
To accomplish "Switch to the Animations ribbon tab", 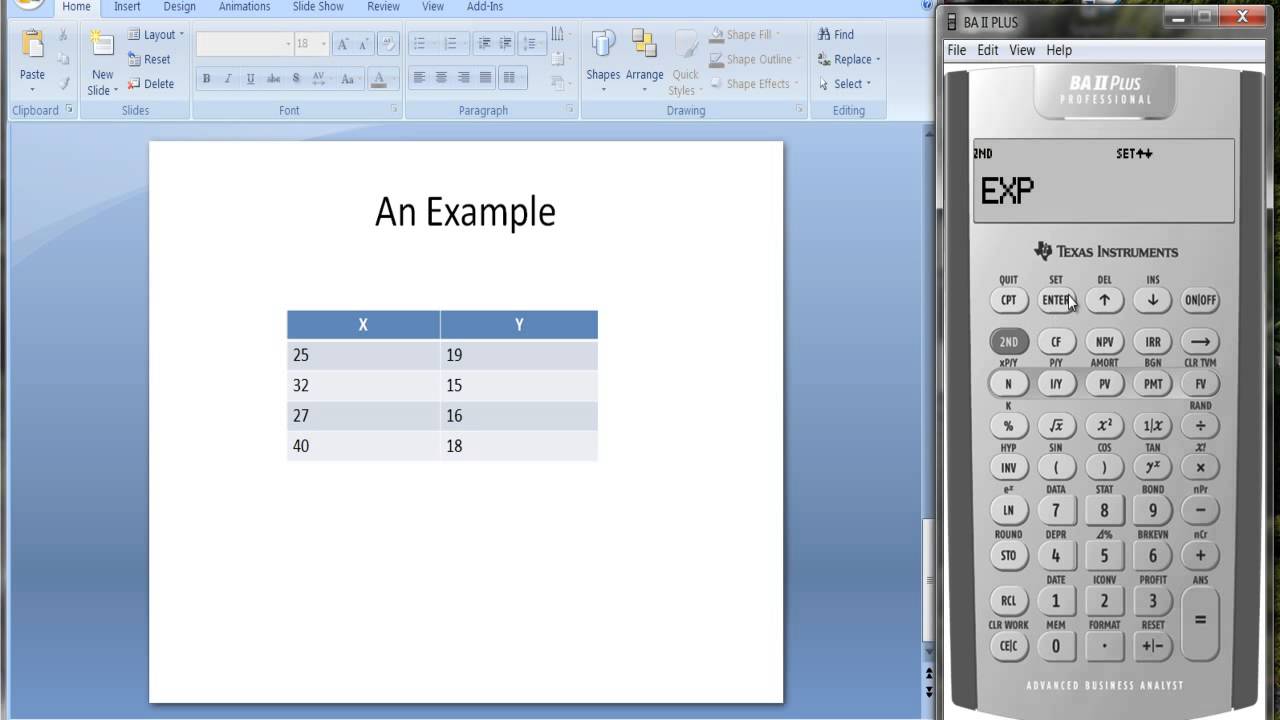I will click(245, 7).
